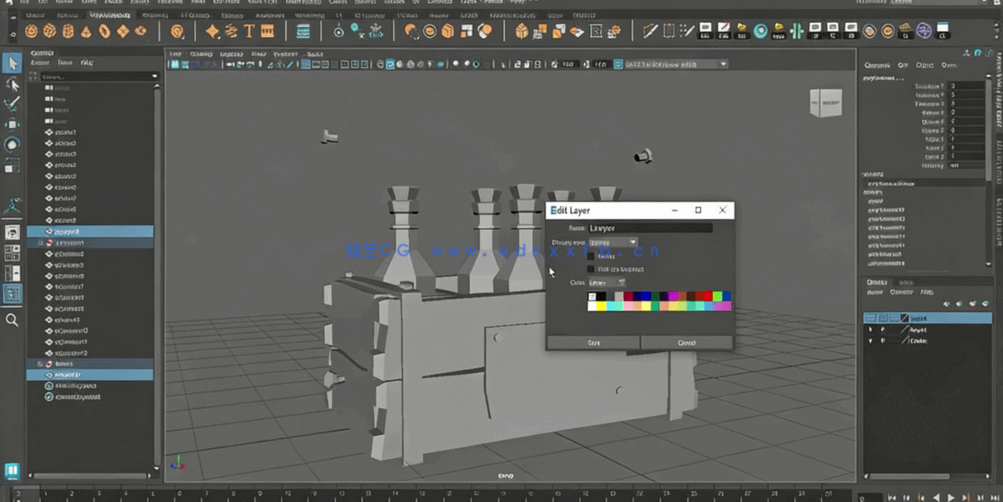Click the view cube in the viewport corner

pos(825,103)
